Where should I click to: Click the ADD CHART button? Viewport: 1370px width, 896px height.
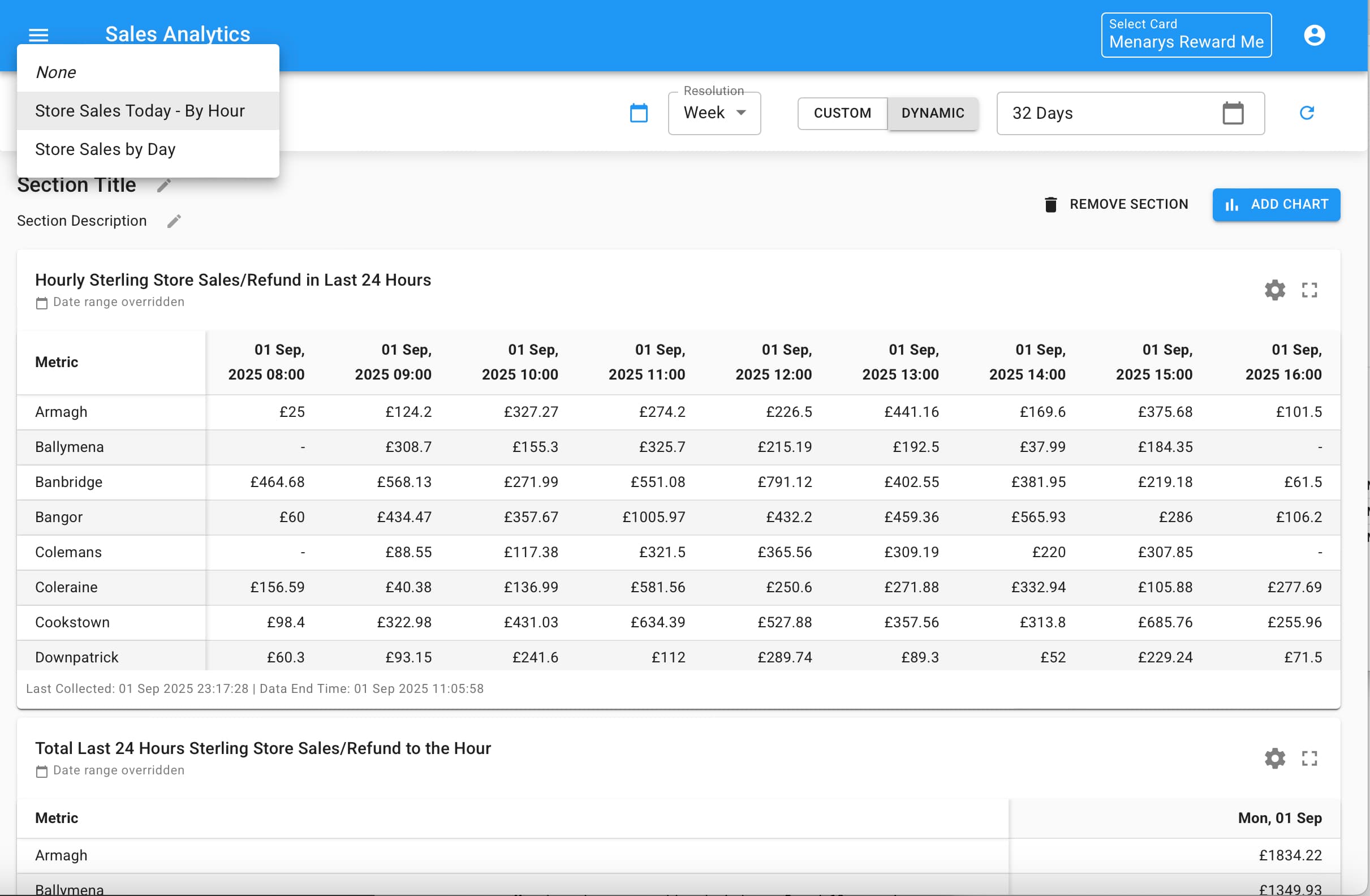(1276, 204)
